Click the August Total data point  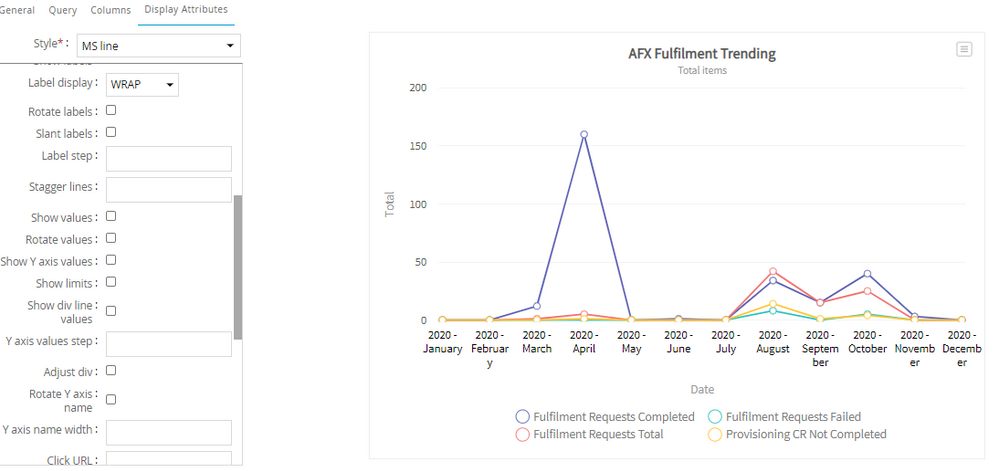click(773, 272)
